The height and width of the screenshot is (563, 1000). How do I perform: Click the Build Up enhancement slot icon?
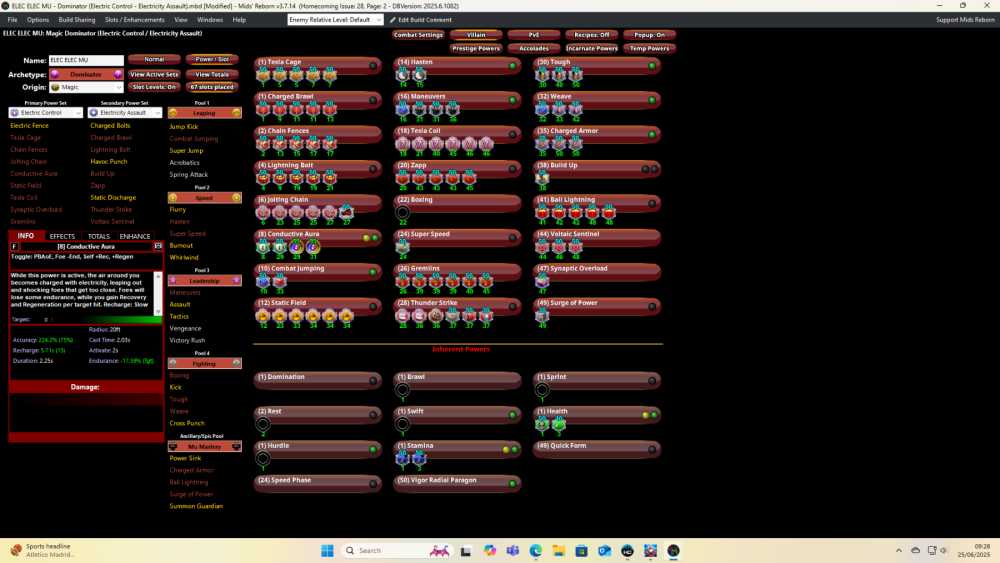click(x=543, y=178)
